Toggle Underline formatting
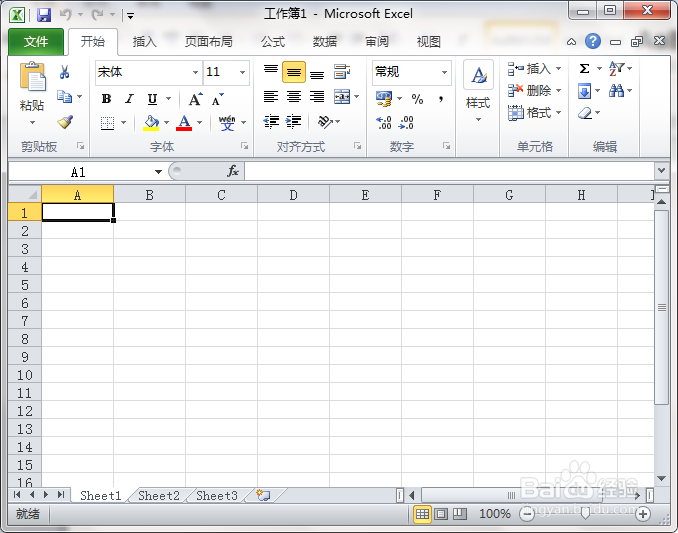 point(152,99)
